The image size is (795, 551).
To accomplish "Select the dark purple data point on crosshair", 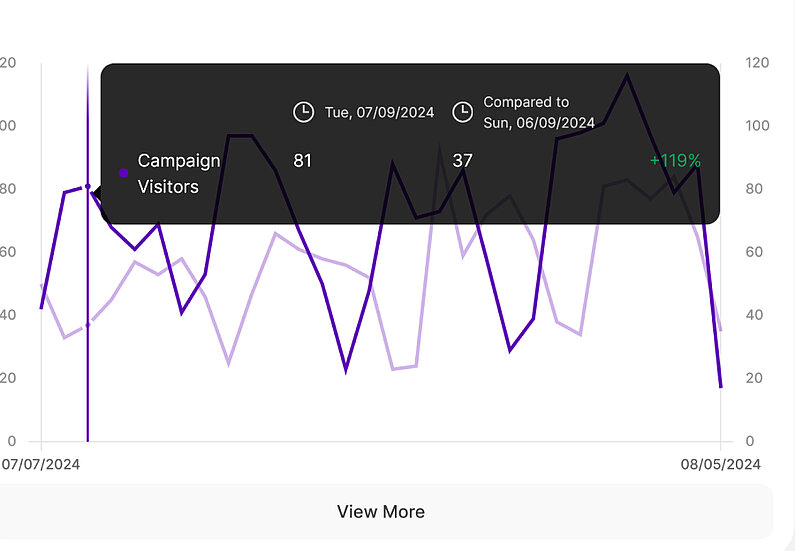I will pos(88,186).
